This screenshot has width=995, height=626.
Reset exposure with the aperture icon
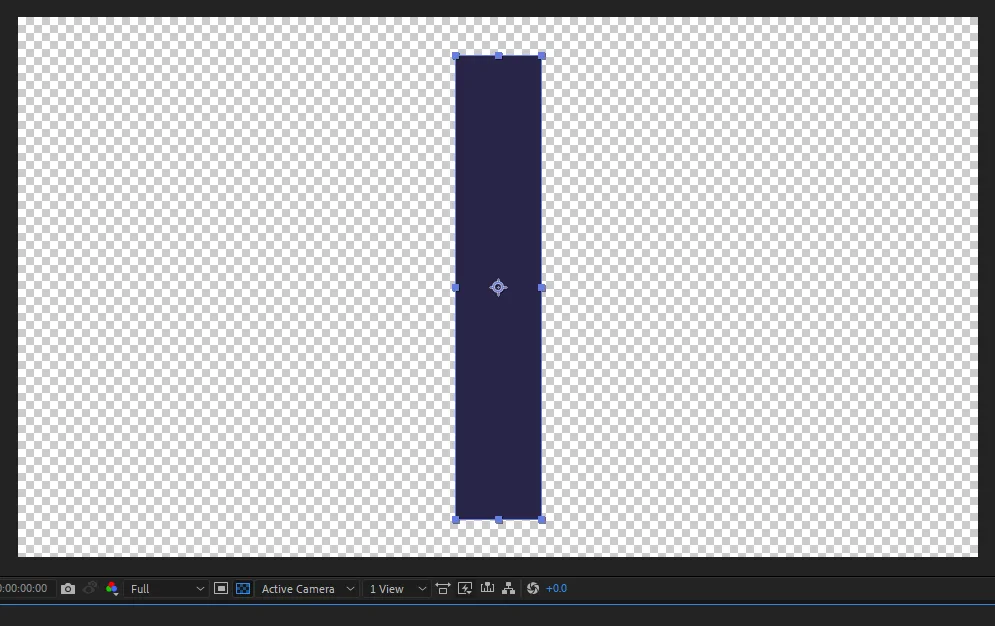pos(533,589)
